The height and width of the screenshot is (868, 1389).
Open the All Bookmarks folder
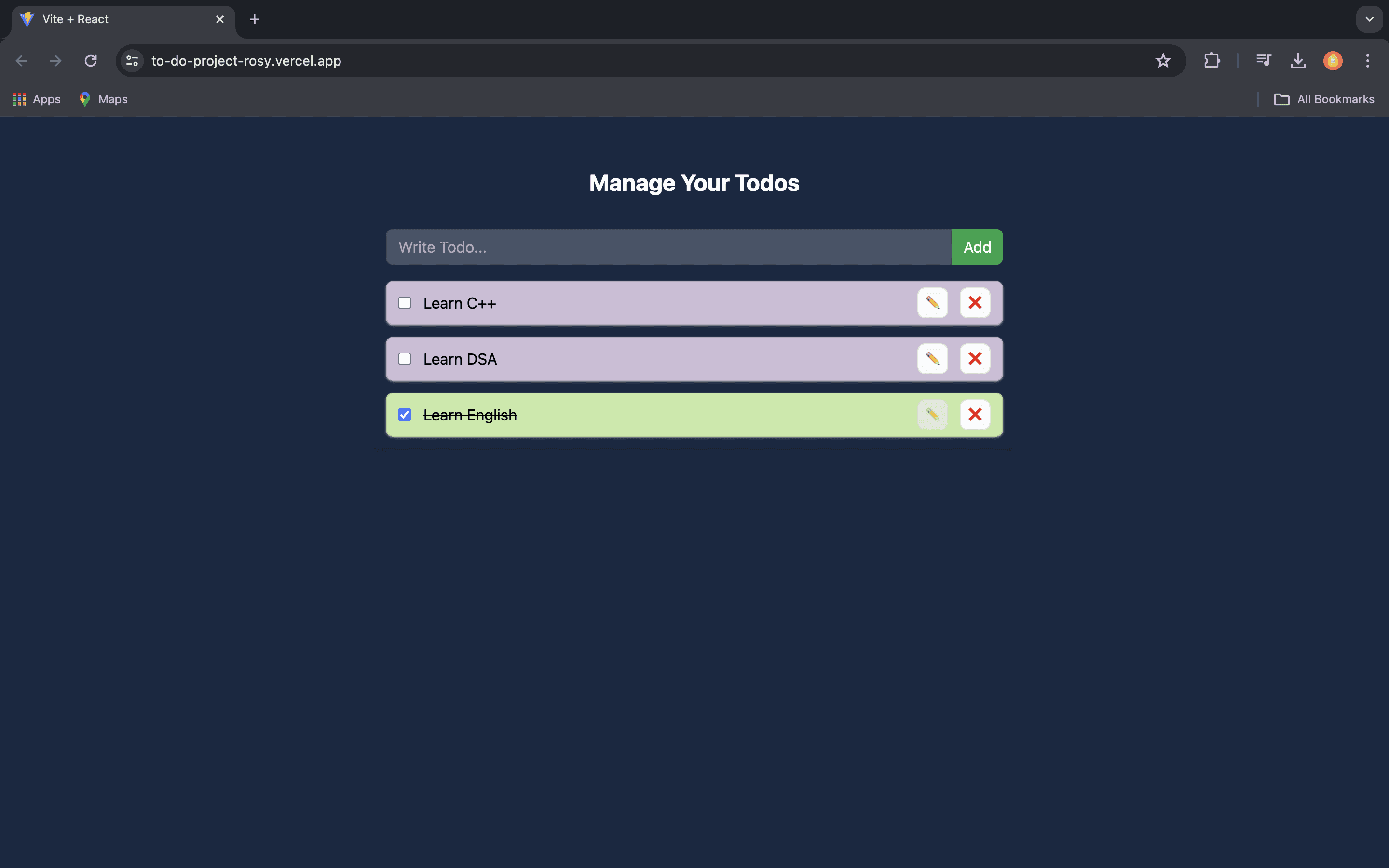coord(1323,99)
